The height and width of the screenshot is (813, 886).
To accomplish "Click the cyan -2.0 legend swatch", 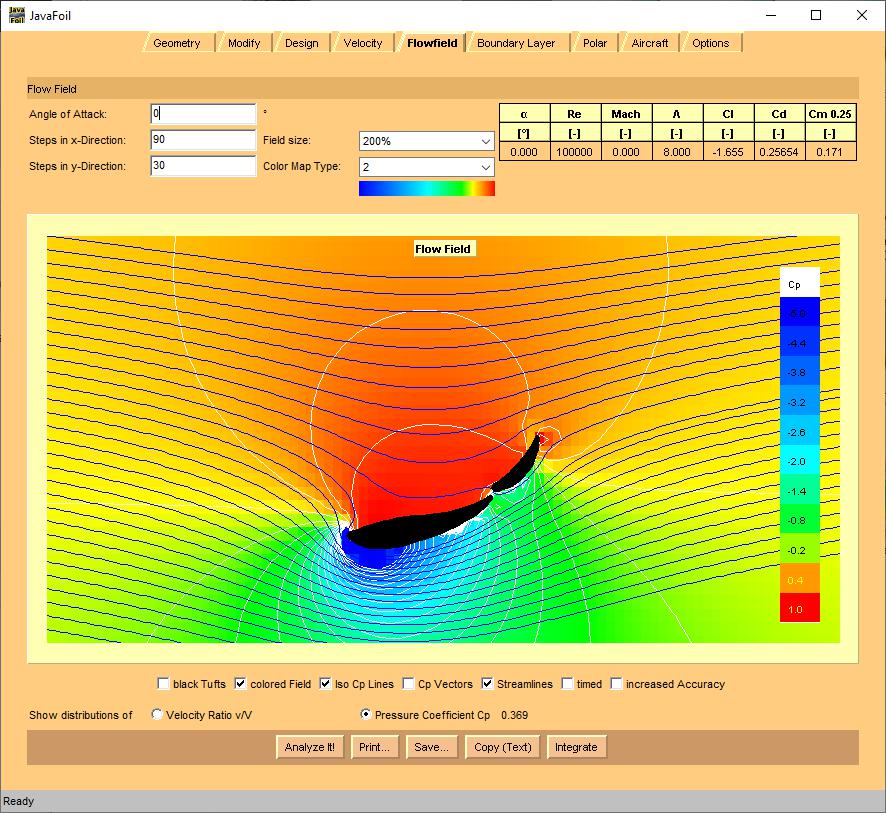I will (800, 460).
